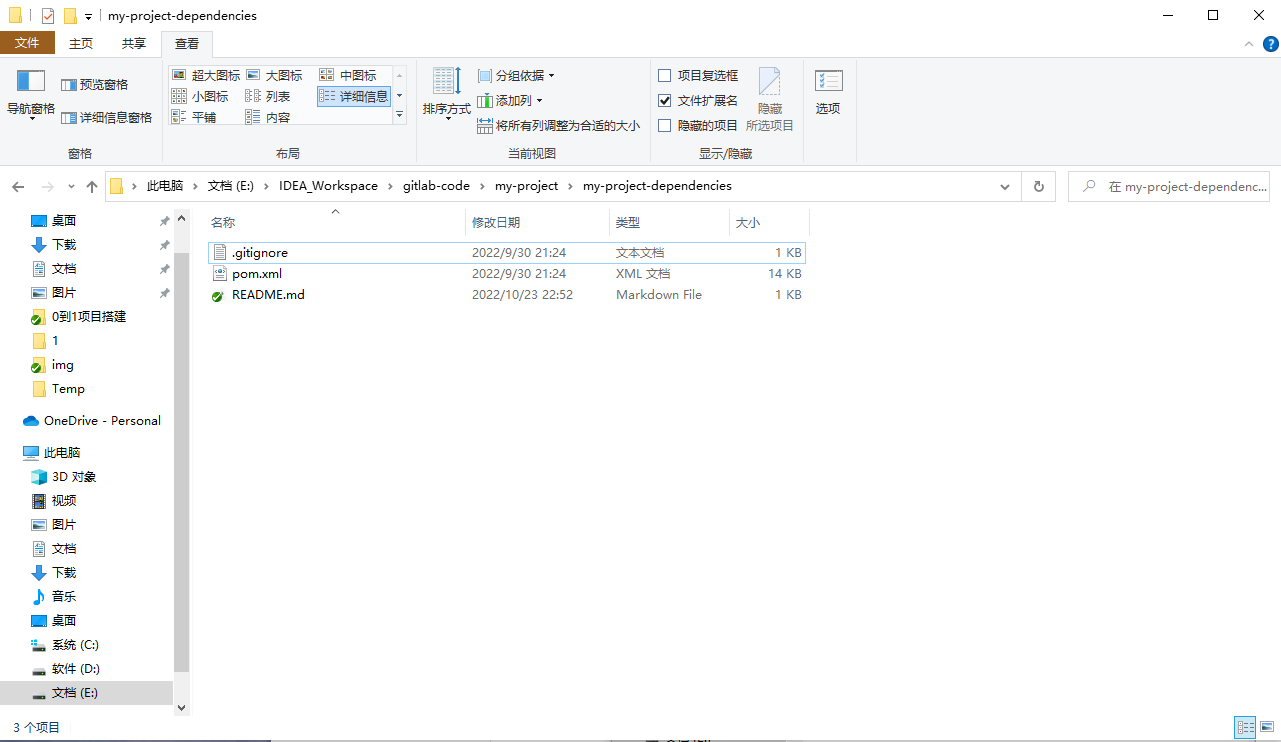
Task: Select the README.md file
Action: 506,295
